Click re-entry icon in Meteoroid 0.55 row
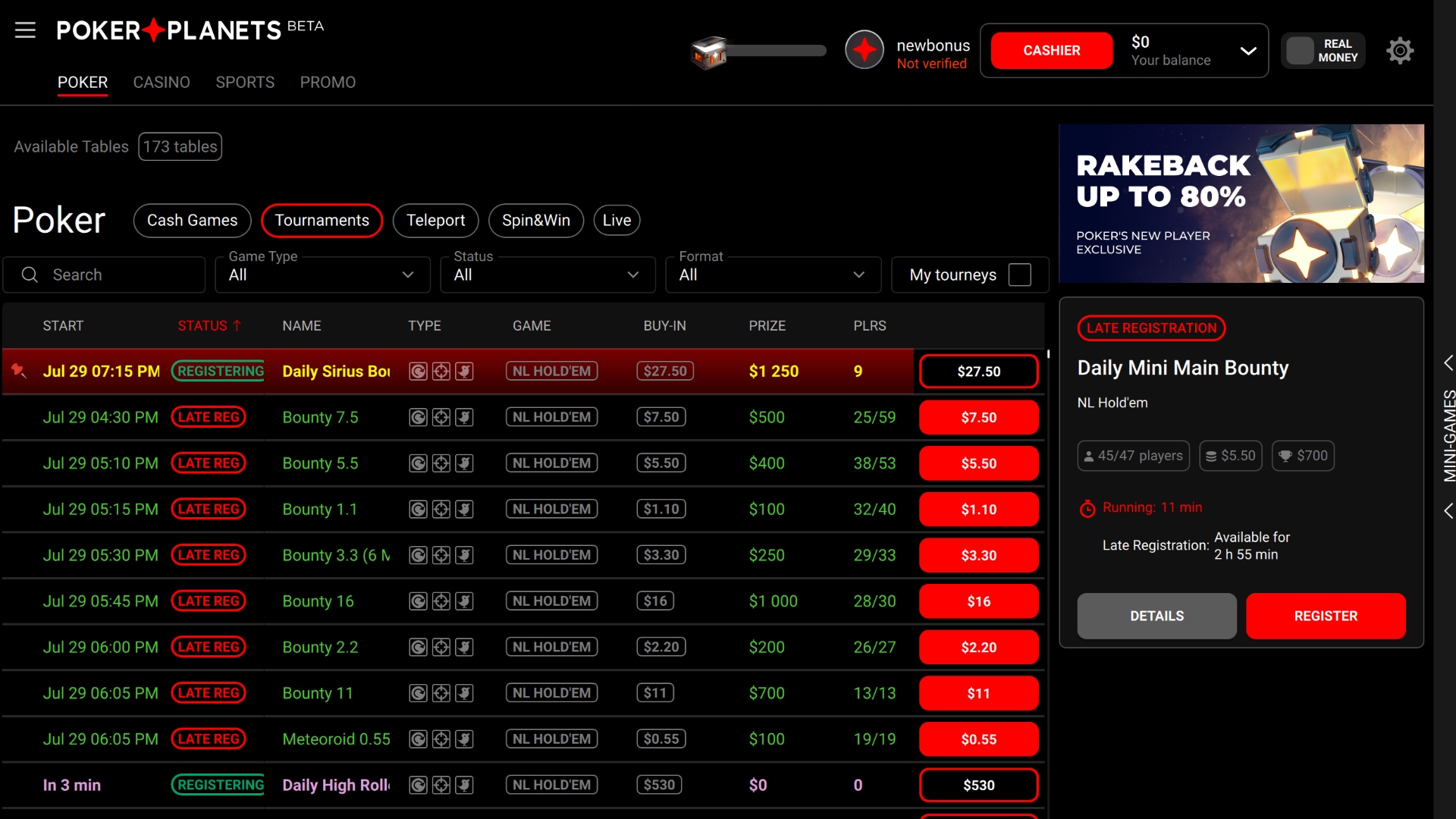1456x819 pixels. [x=418, y=739]
